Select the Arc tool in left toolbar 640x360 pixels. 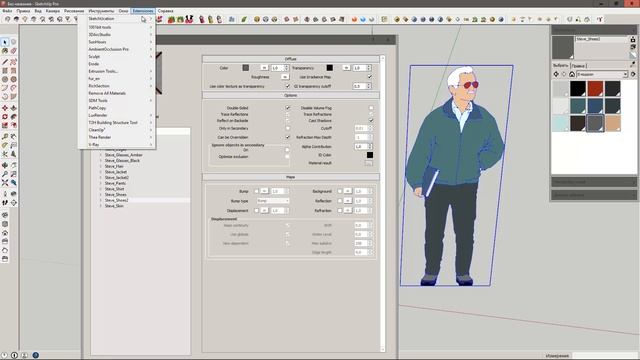click(x=5, y=88)
